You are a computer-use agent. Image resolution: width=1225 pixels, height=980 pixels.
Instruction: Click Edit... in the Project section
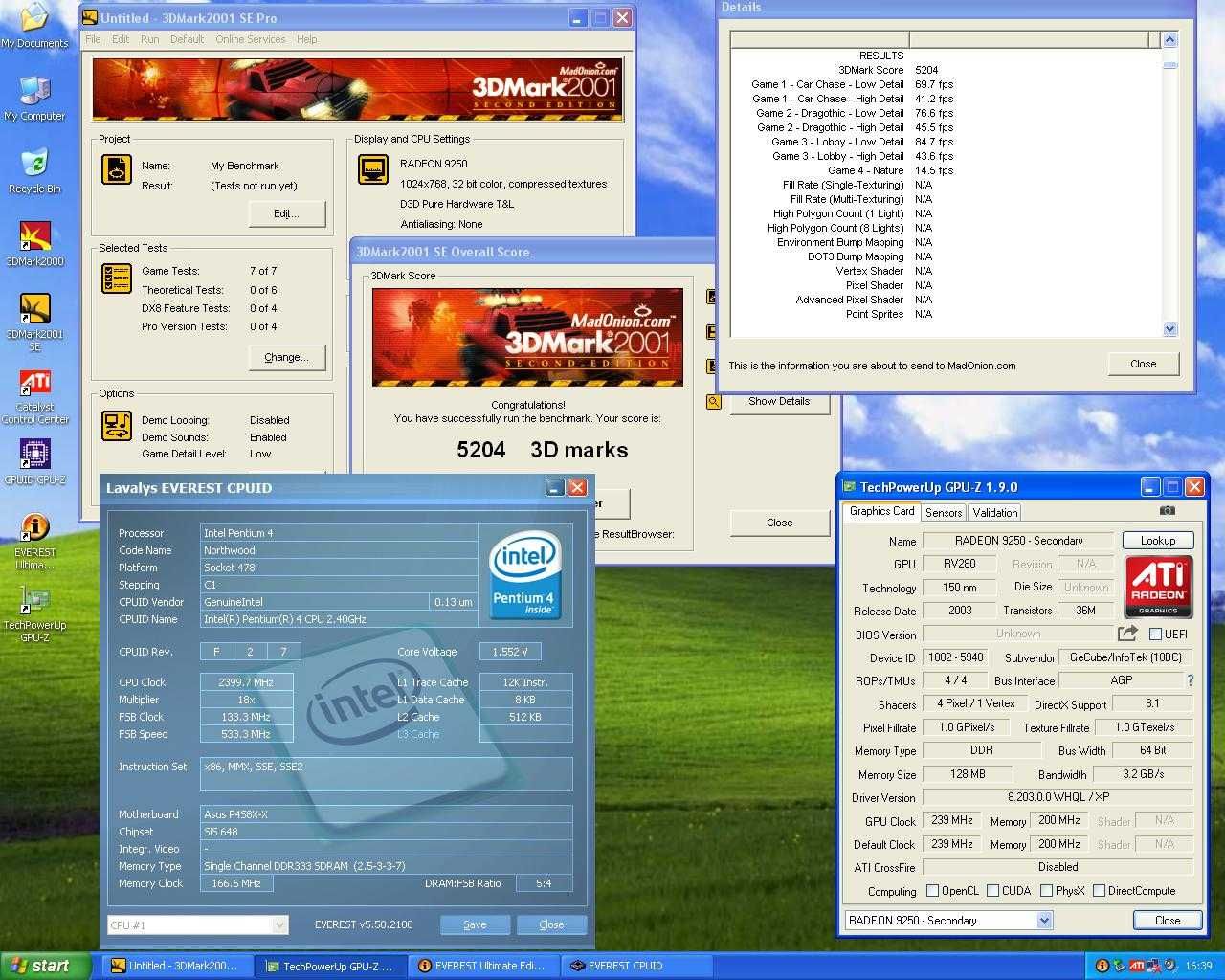tap(286, 213)
